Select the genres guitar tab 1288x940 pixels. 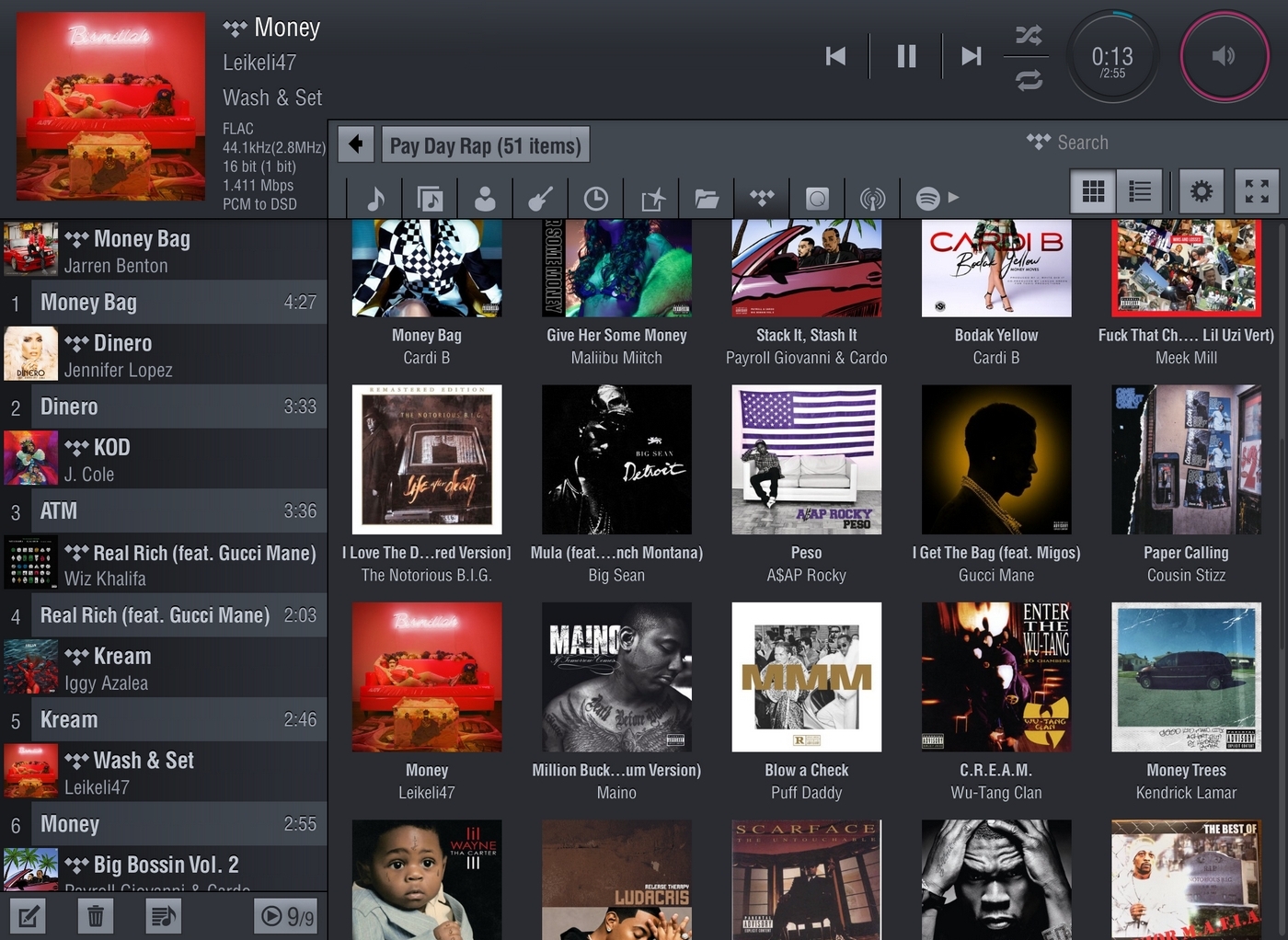541,198
